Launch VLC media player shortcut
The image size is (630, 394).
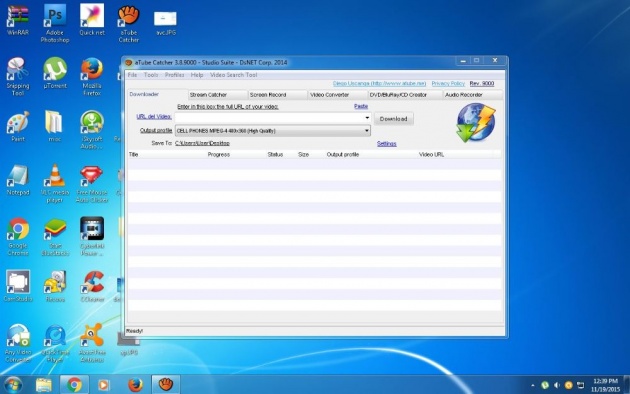pyautogui.click(x=55, y=183)
